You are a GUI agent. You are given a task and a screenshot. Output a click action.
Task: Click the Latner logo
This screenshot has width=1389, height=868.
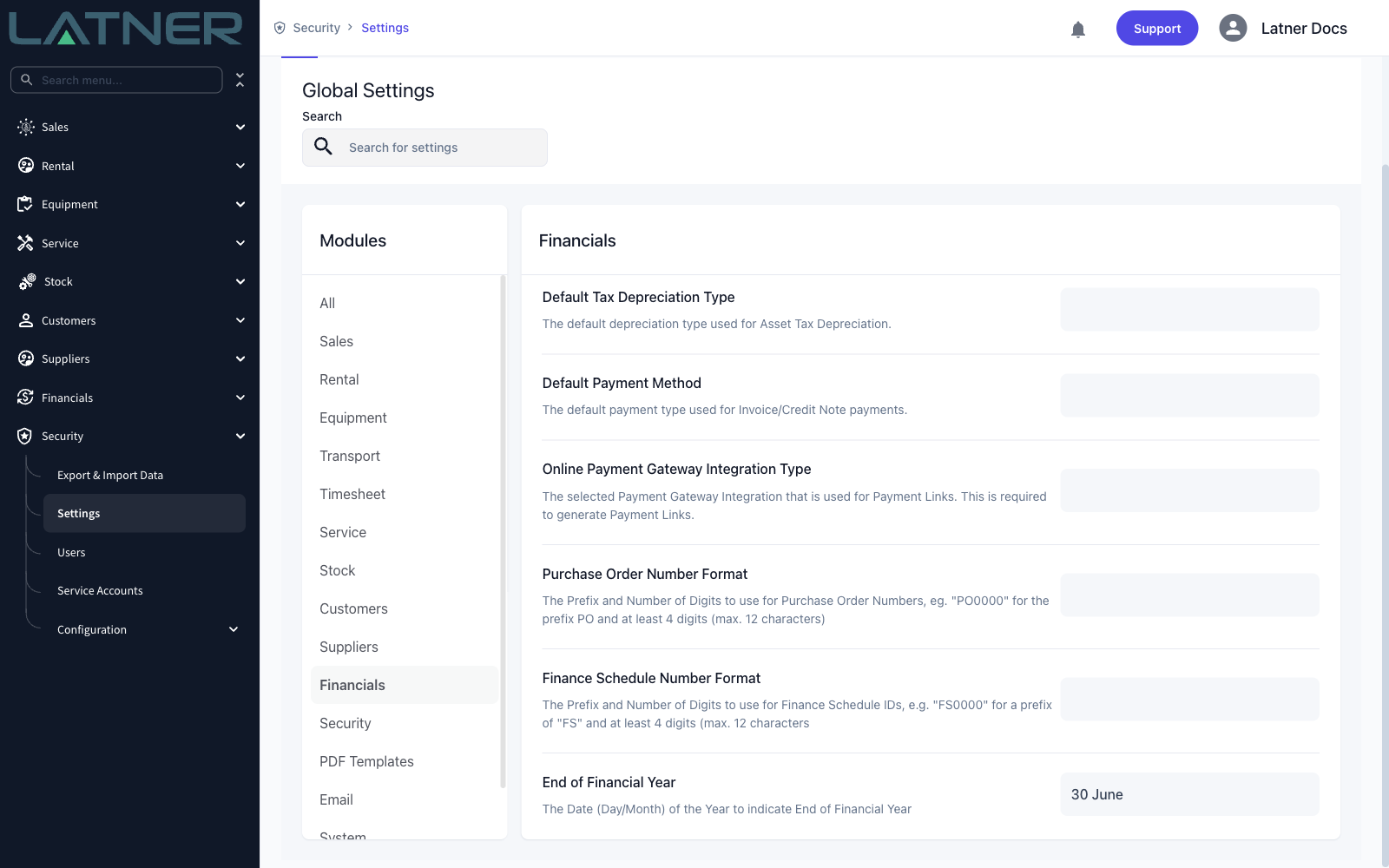(126, 28)
